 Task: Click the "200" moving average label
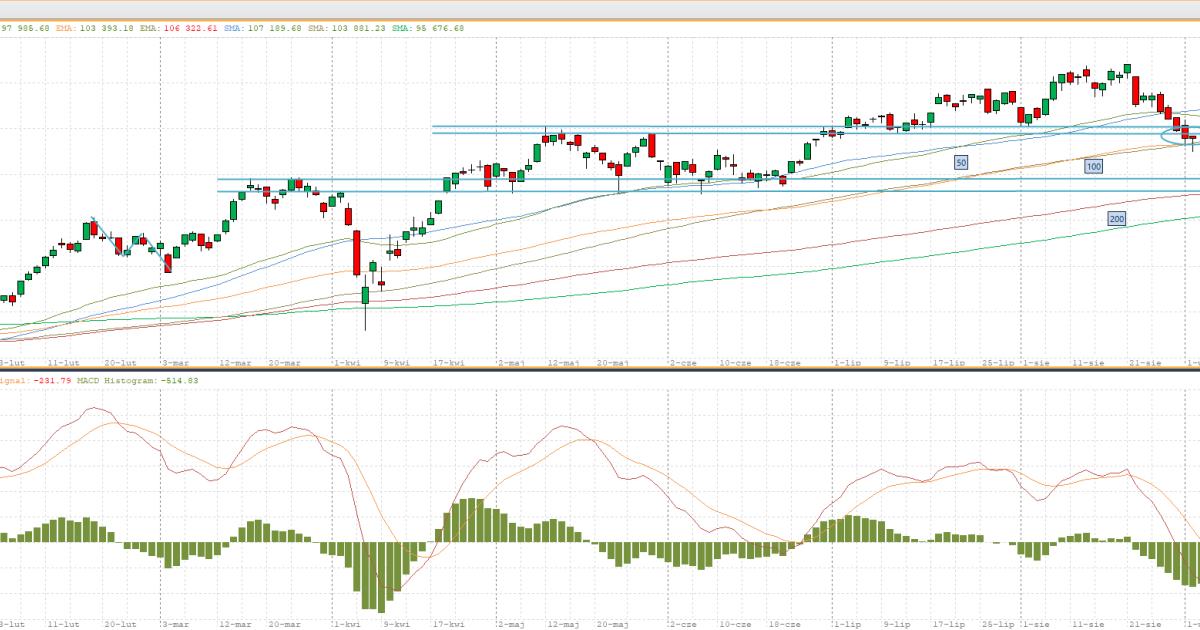pyautogui.click(x=1116, y=219)
